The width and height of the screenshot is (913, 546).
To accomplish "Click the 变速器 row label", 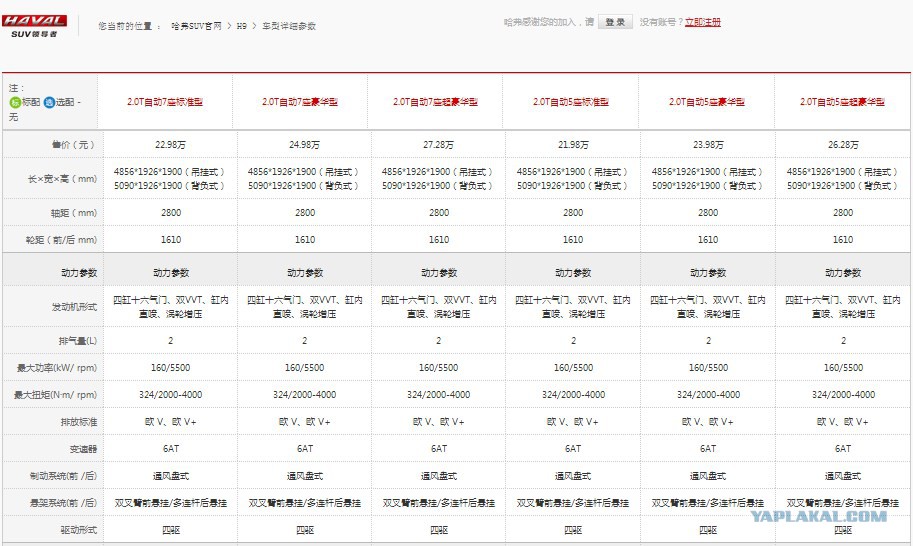I will coord(84,449).
